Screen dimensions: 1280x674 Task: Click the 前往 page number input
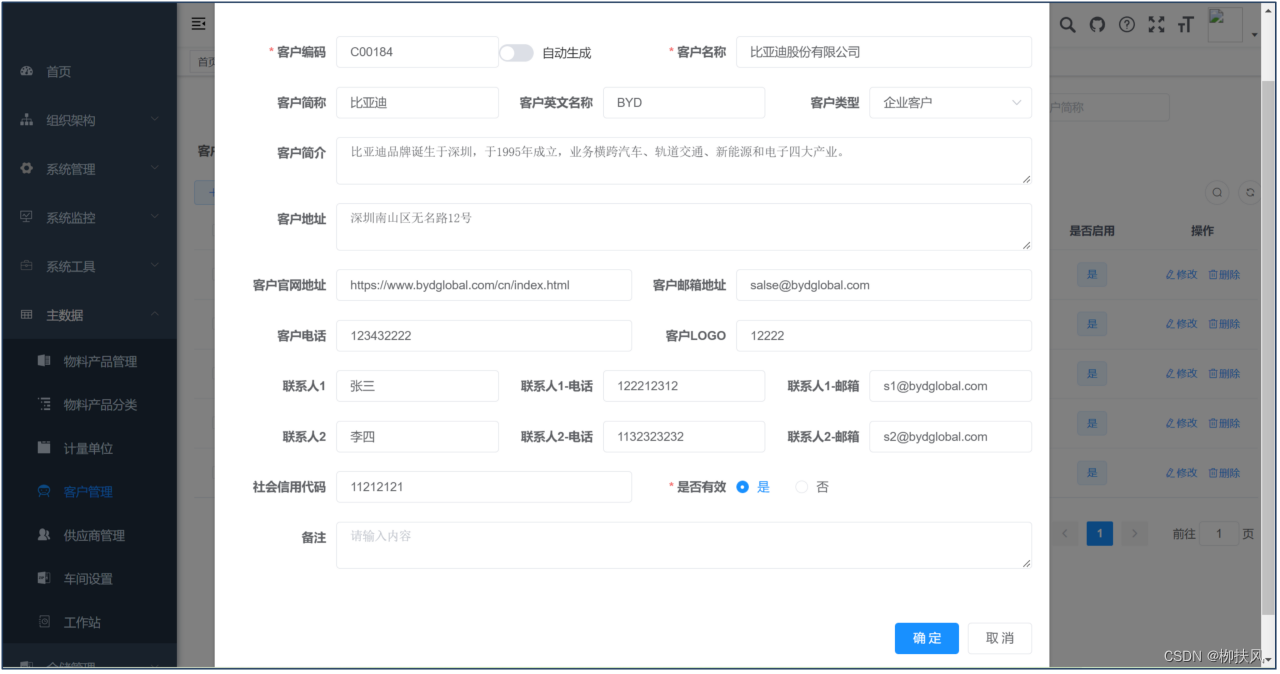(1219, 534)
